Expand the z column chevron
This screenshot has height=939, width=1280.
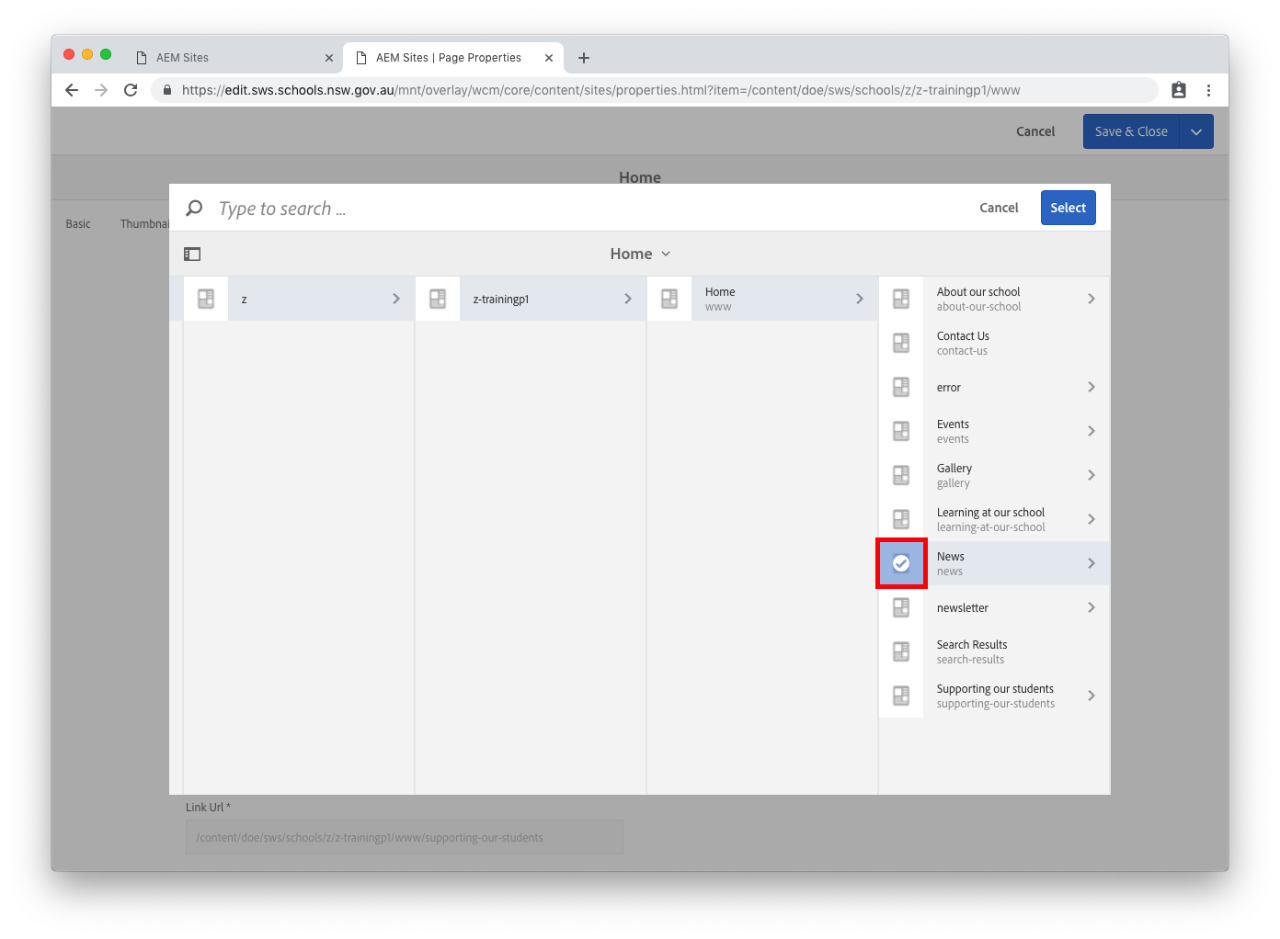(396, 299)
